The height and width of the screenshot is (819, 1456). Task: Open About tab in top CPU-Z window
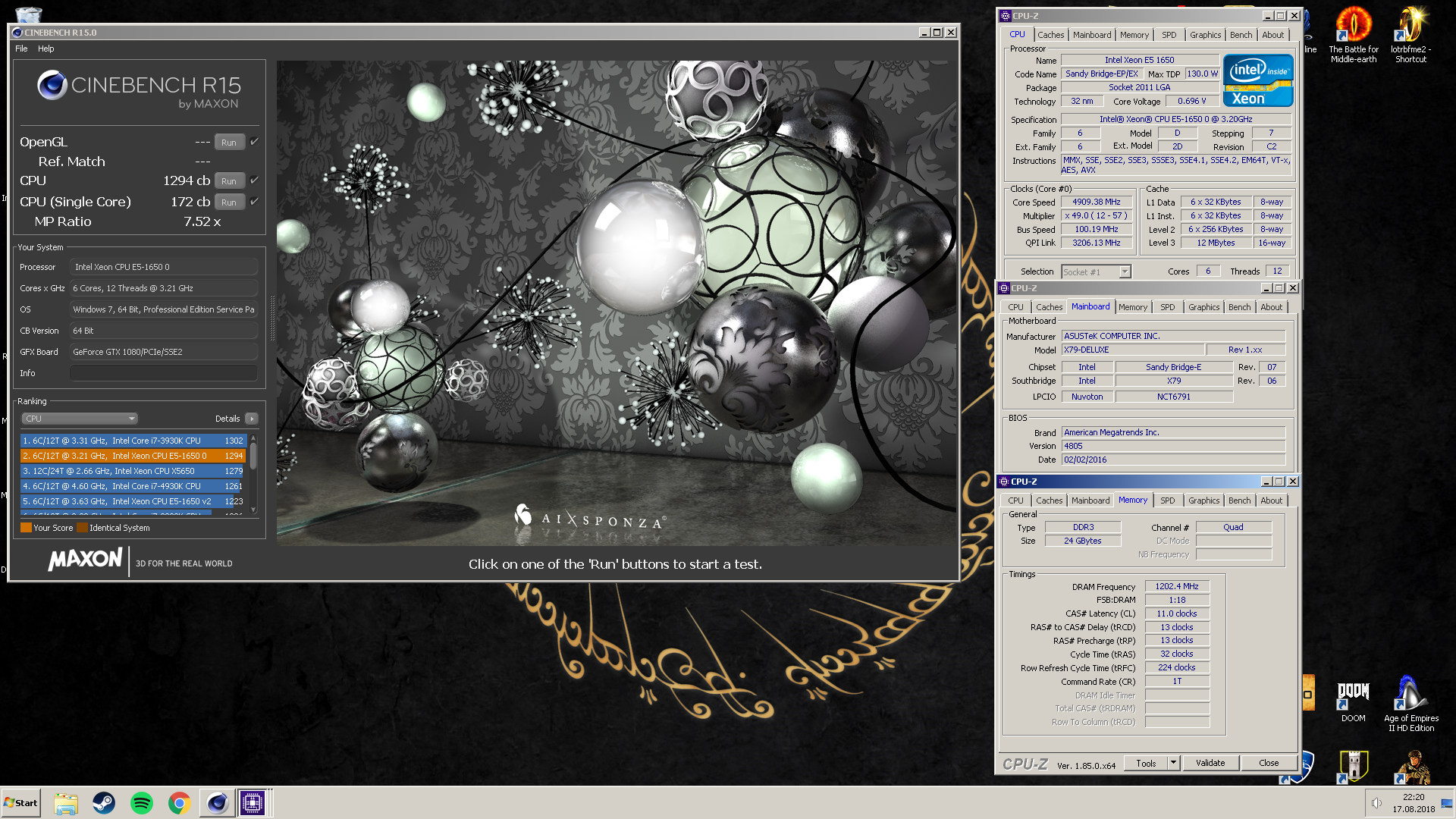tap(1272, 35)
